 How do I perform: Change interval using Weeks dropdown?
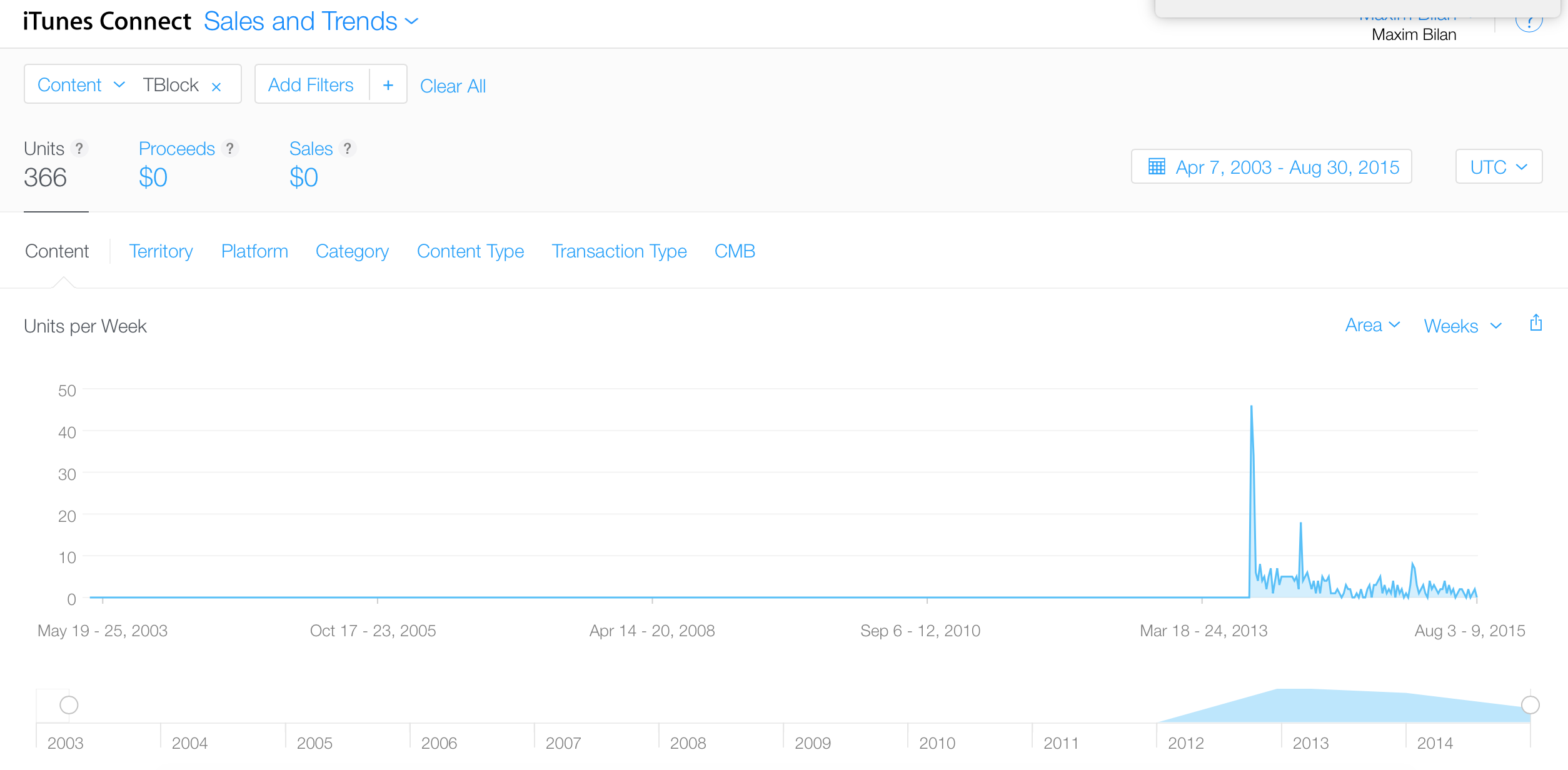coord(1462,326)
